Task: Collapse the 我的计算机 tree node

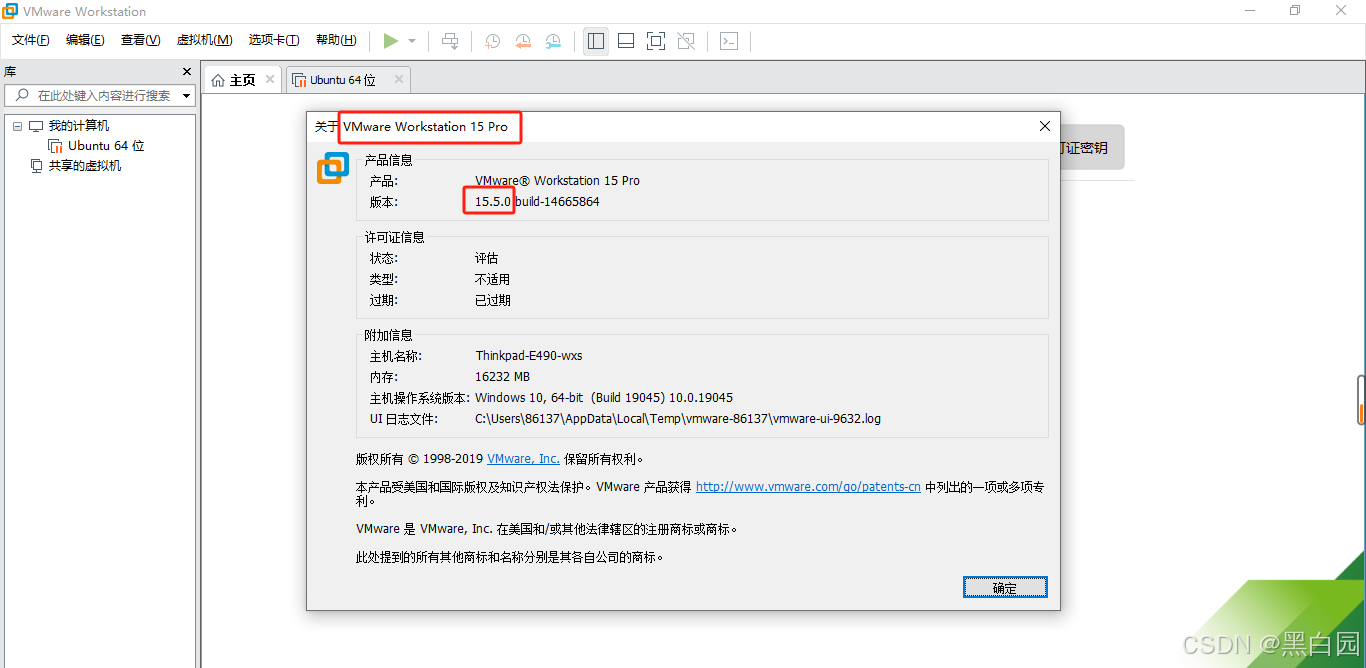Action: click(17, 126)
